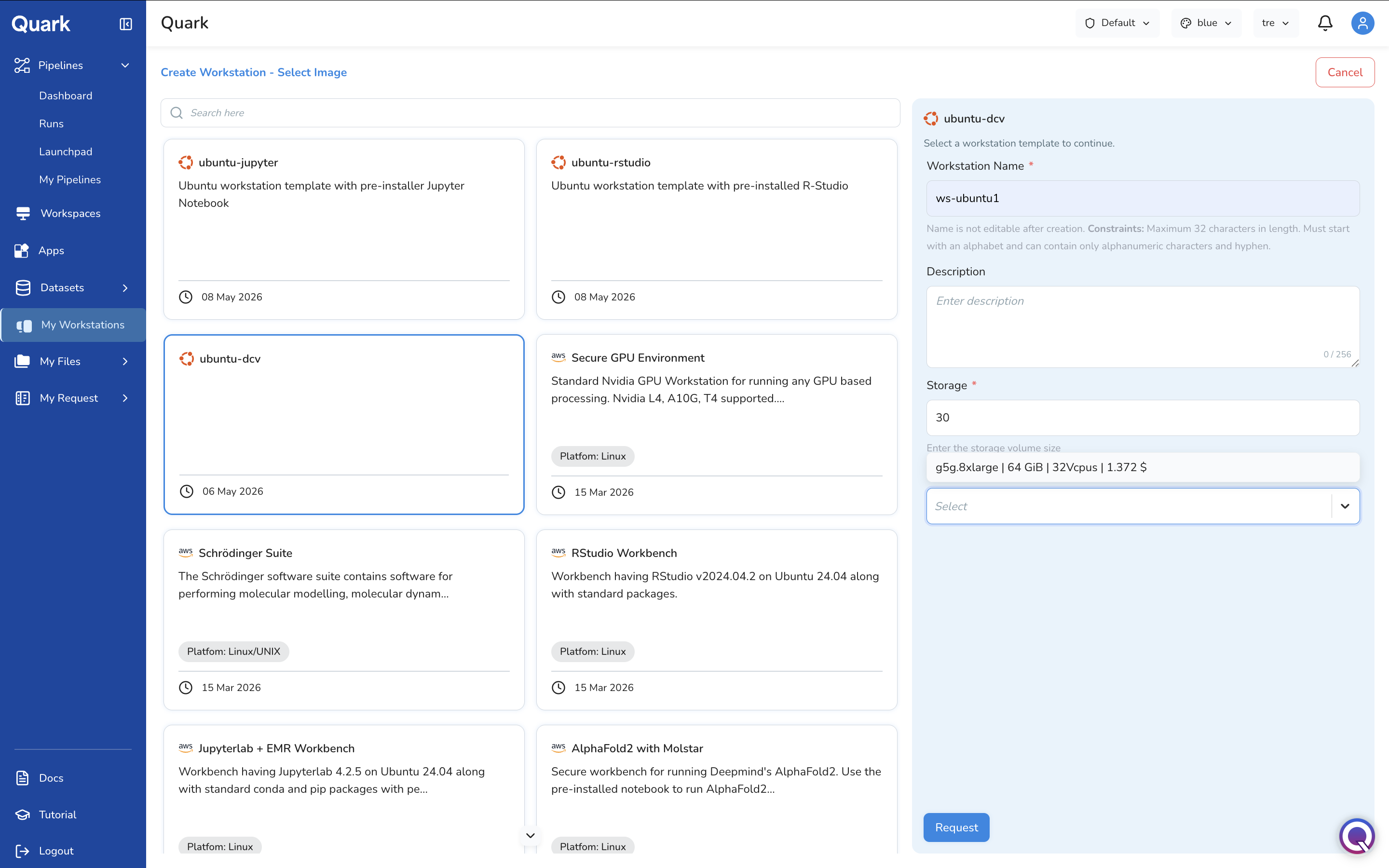Click the Workstation Name field

pyautogui.click(x=1142, y=198)
